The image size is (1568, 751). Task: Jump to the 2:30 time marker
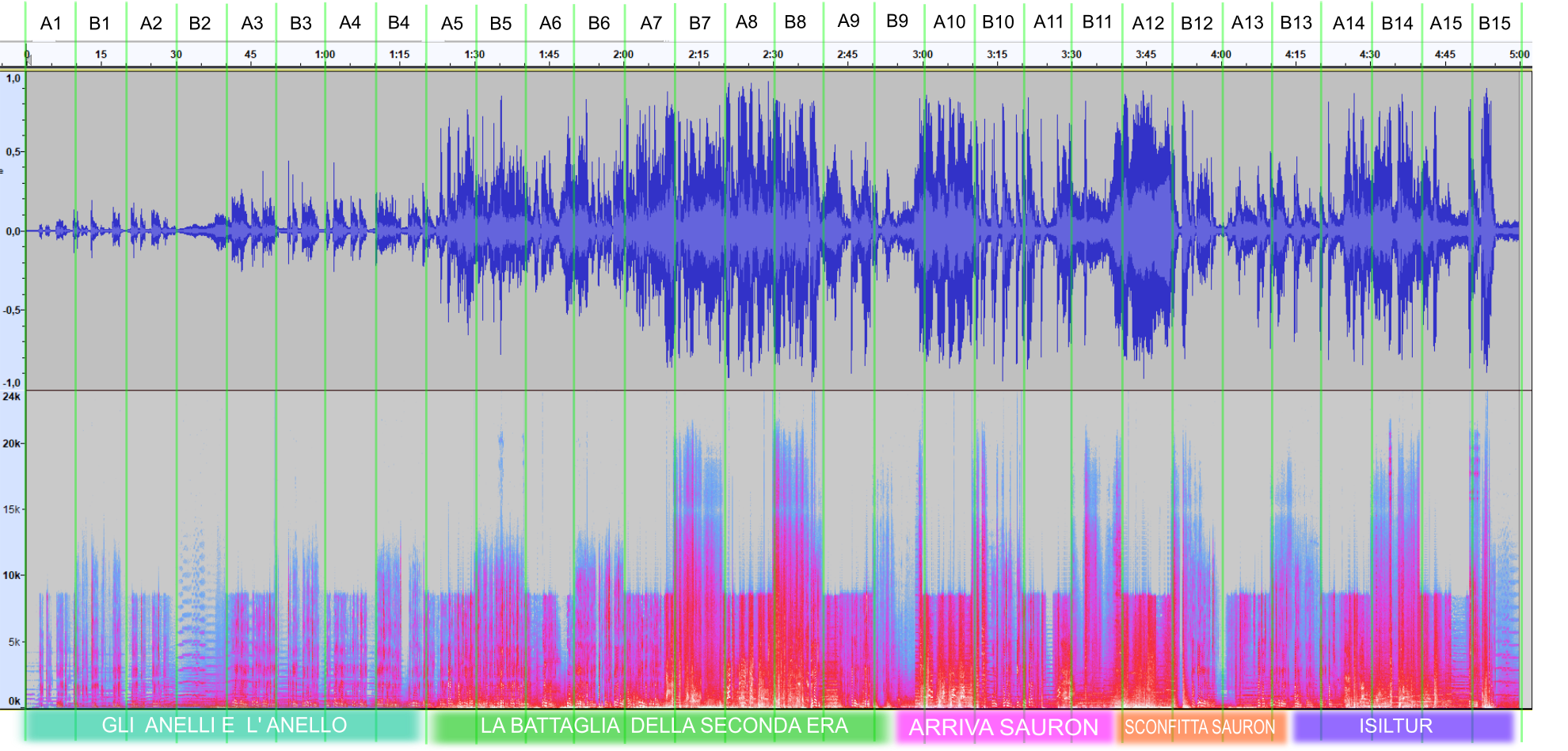tap(773, 55)
